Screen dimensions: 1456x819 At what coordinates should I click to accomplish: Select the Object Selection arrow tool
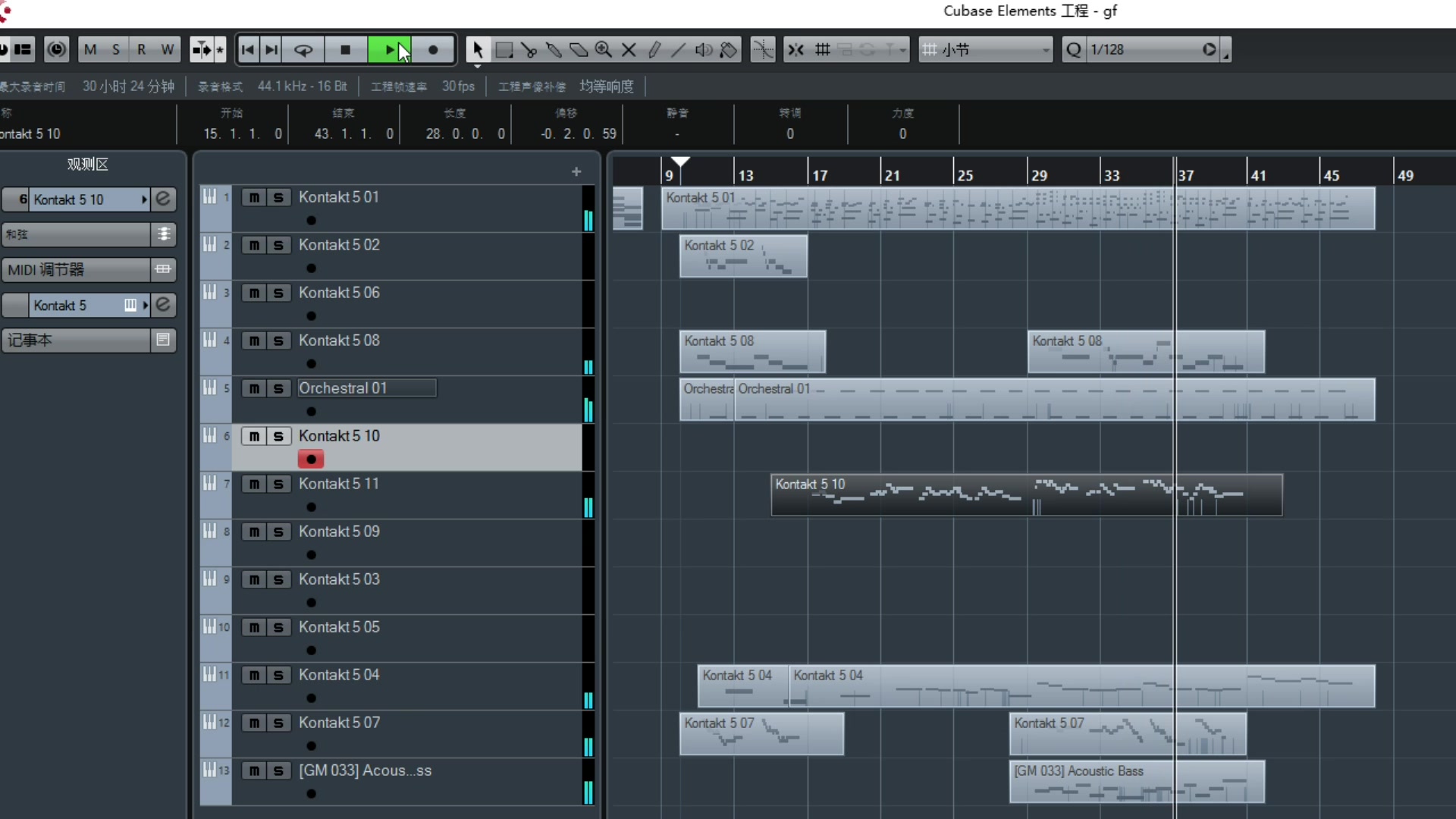[477, 50]
